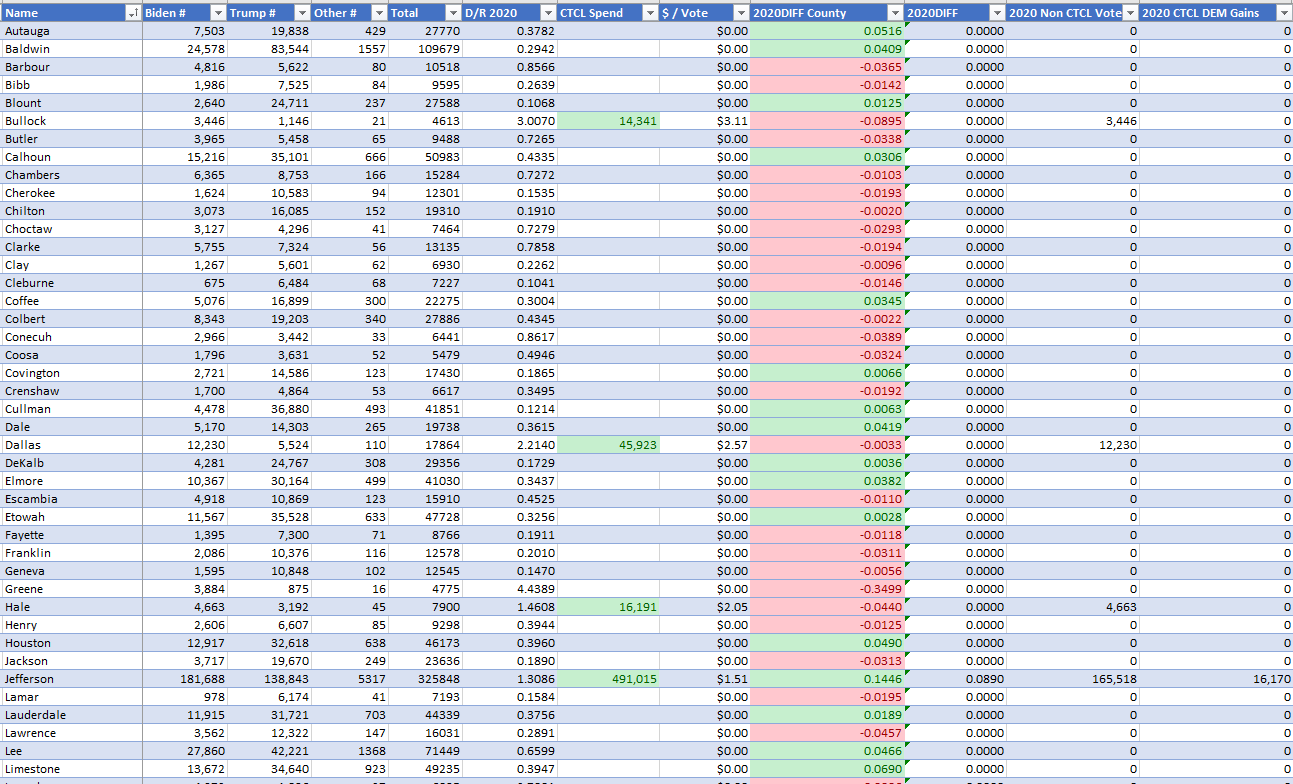This screenshot has height=784, width=1293.
Task: Select the Escambia county name cell
Action: [71, 499]
